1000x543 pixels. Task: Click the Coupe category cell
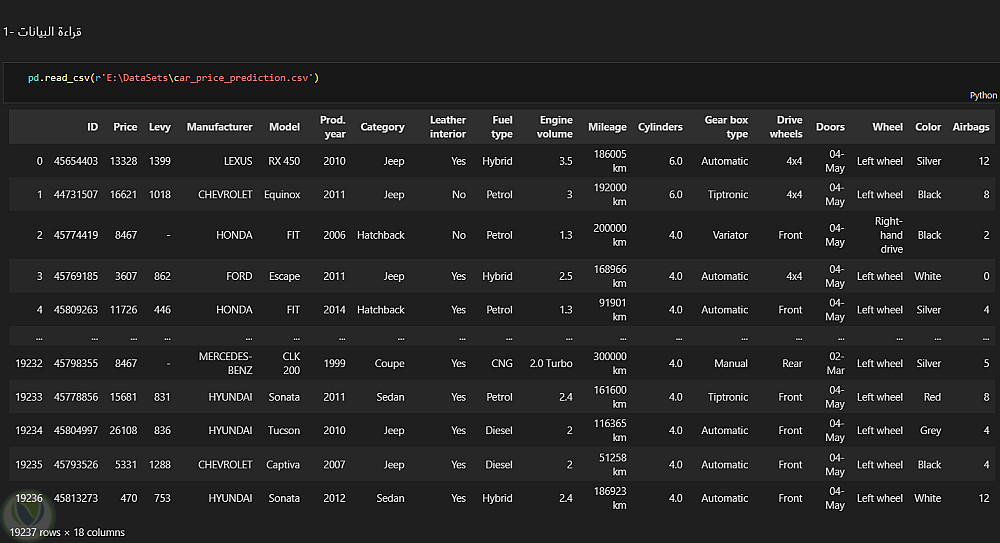[x=389, y=364]
